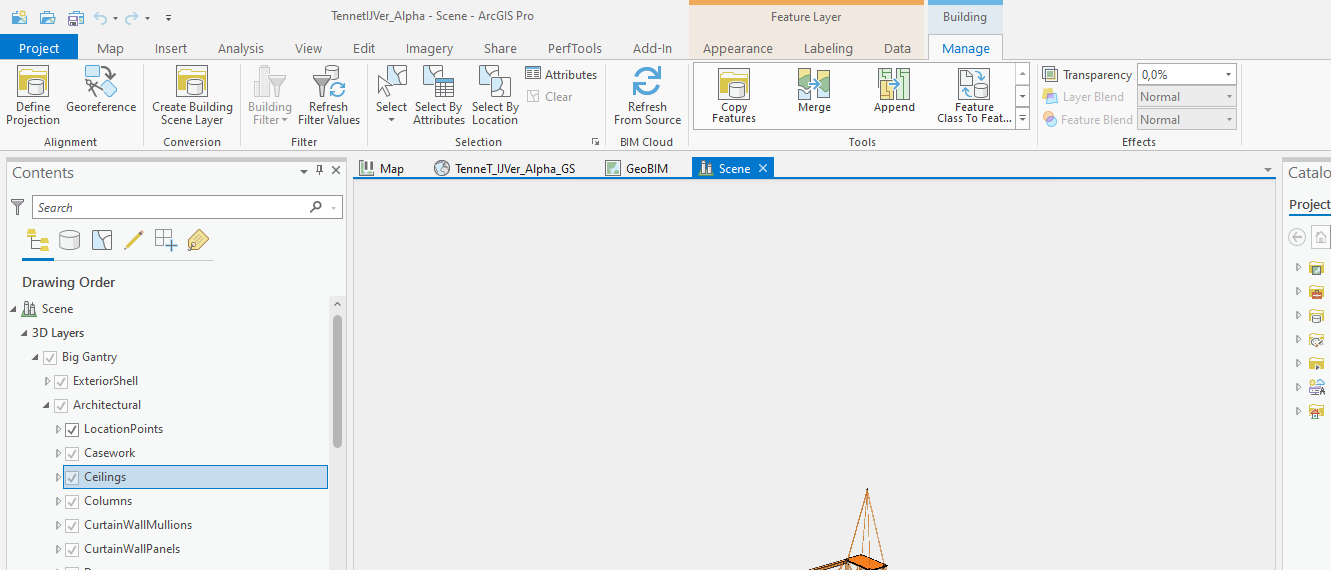Click the open project icon in title bar

(x=47, y=18)
